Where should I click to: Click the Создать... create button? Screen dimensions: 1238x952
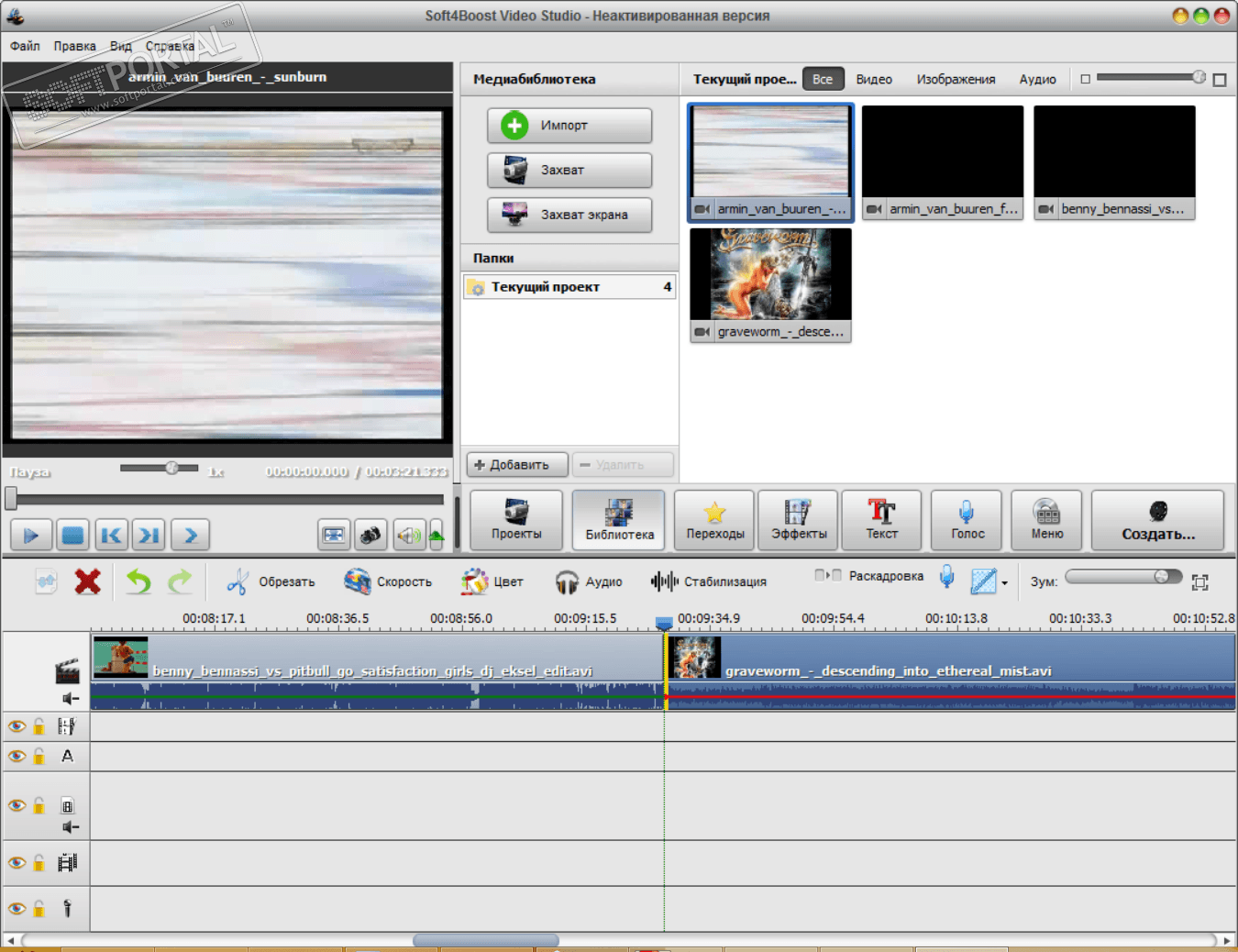pyautogui.click(x=1157, y=520)
